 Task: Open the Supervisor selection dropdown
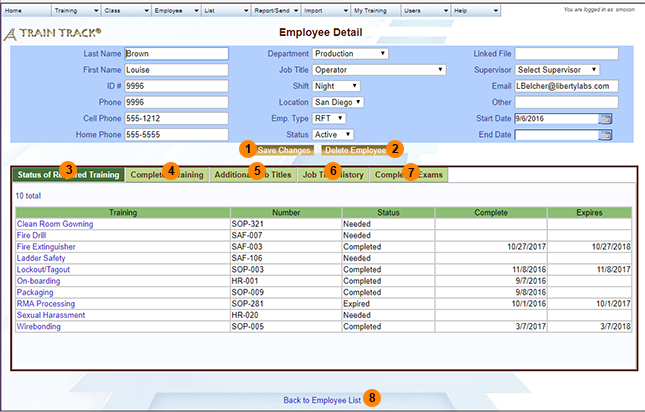pyautogui.click(x=557, y=70)
